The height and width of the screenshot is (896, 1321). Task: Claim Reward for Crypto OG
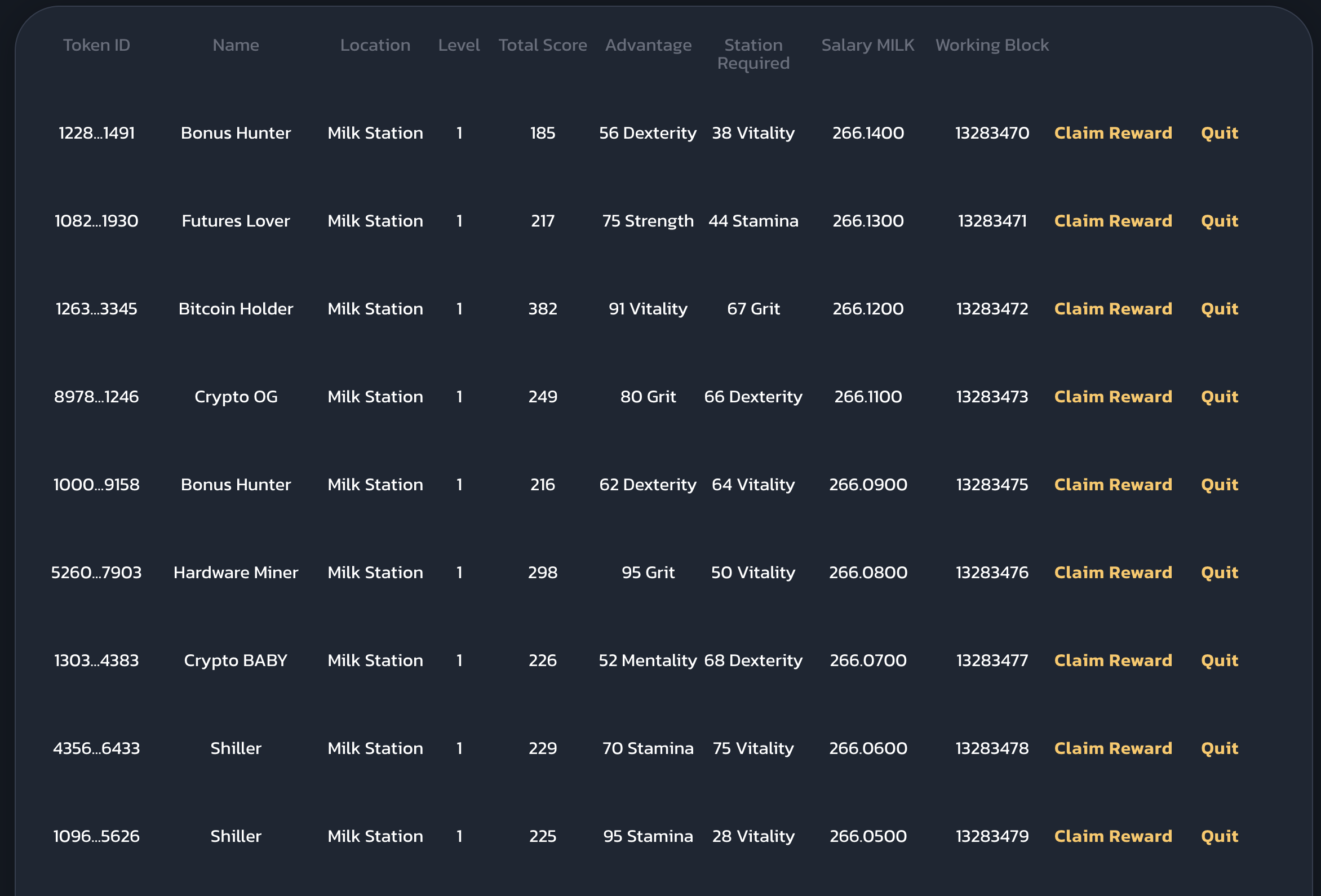(1112, 396)
